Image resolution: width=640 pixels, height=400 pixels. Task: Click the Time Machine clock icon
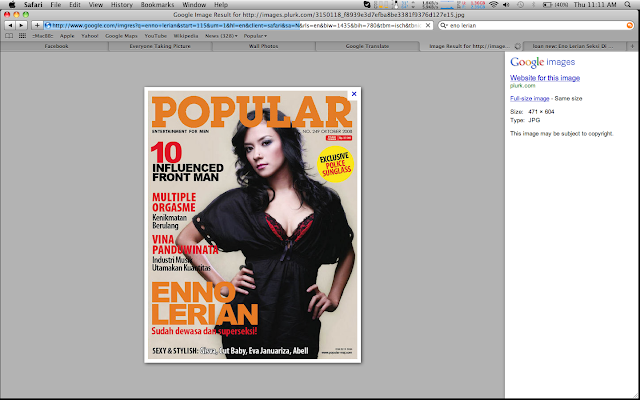point(520,5)
